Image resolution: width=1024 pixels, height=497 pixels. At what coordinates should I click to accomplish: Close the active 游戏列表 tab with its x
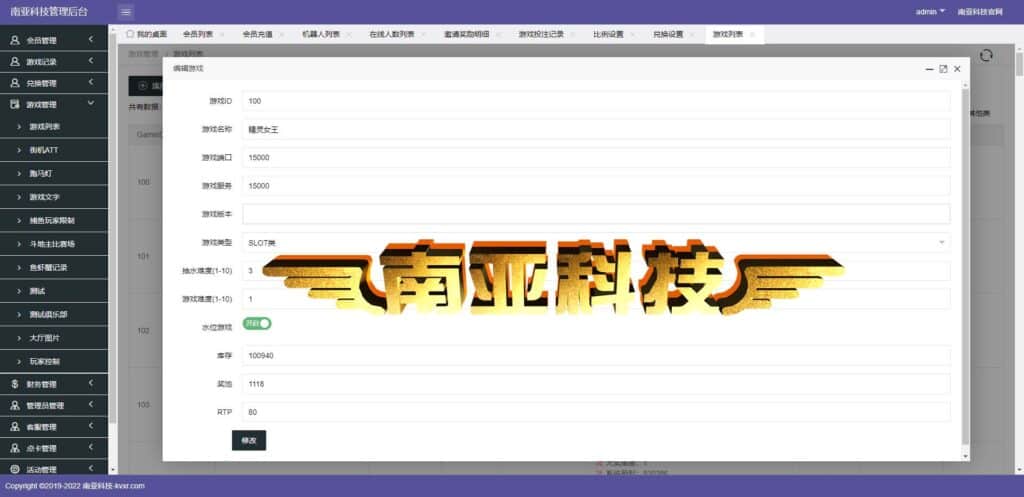752,35
